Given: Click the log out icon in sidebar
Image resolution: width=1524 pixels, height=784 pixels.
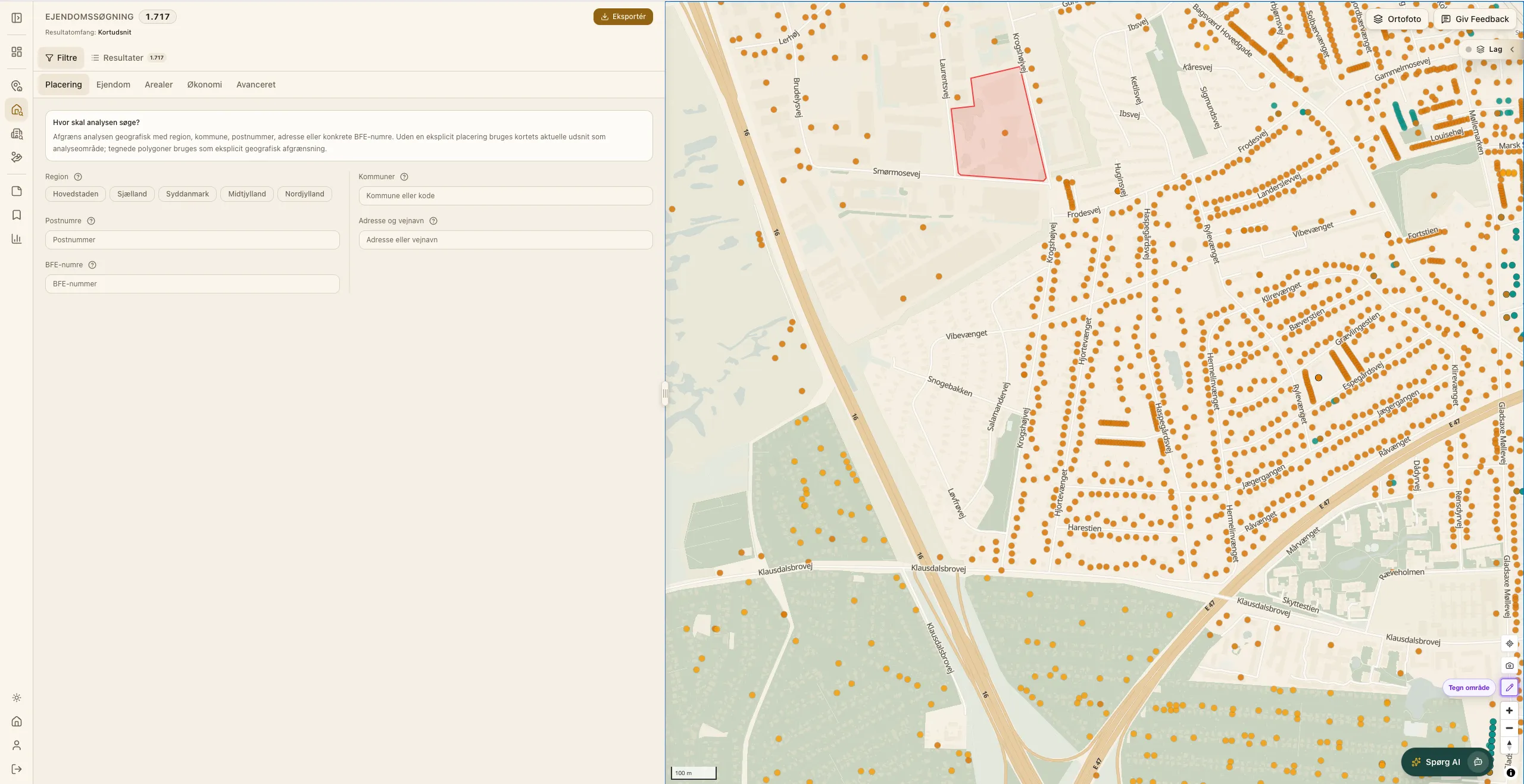Looking at the screenshot, I should [17, 769].
